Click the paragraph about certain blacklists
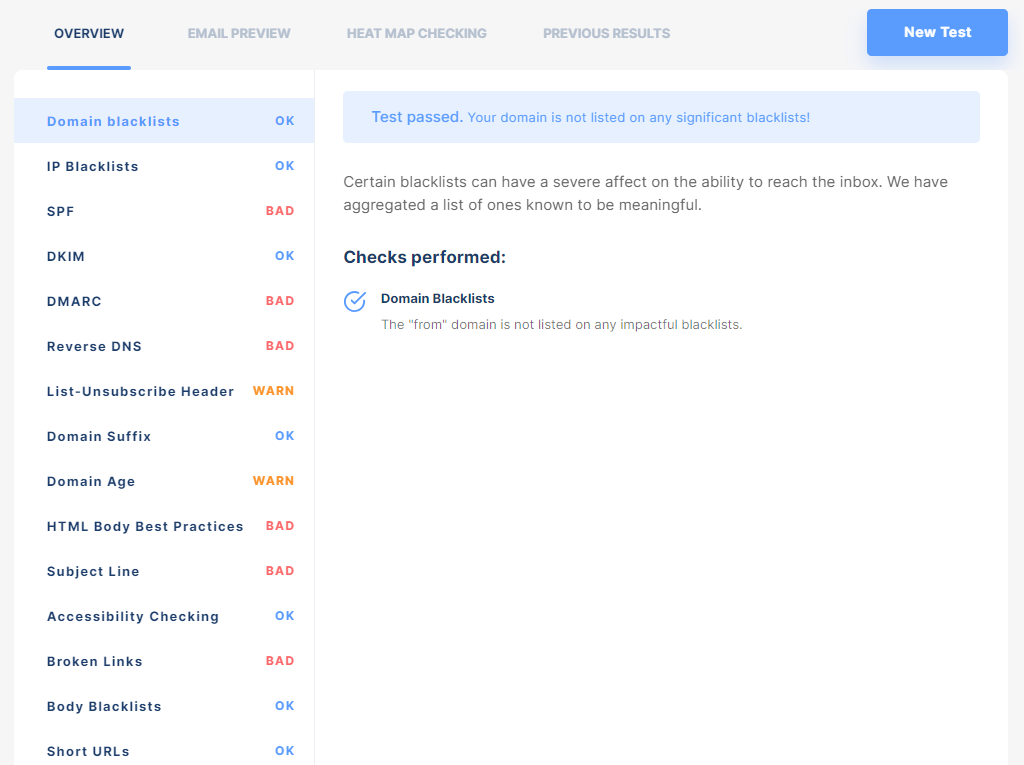 tap(646, 193)
